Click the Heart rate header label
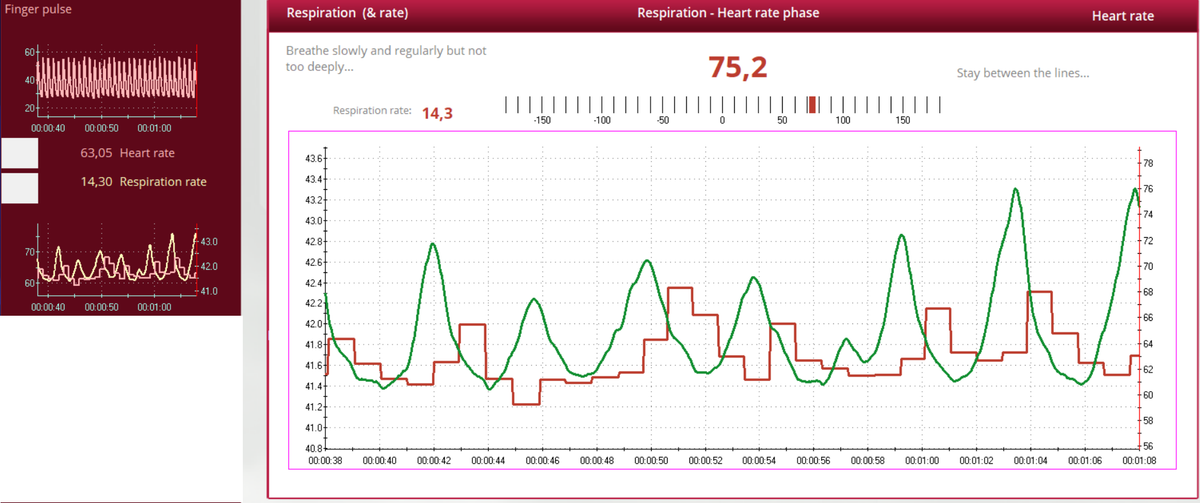The image size is (1200, 503). point(1122,16)
